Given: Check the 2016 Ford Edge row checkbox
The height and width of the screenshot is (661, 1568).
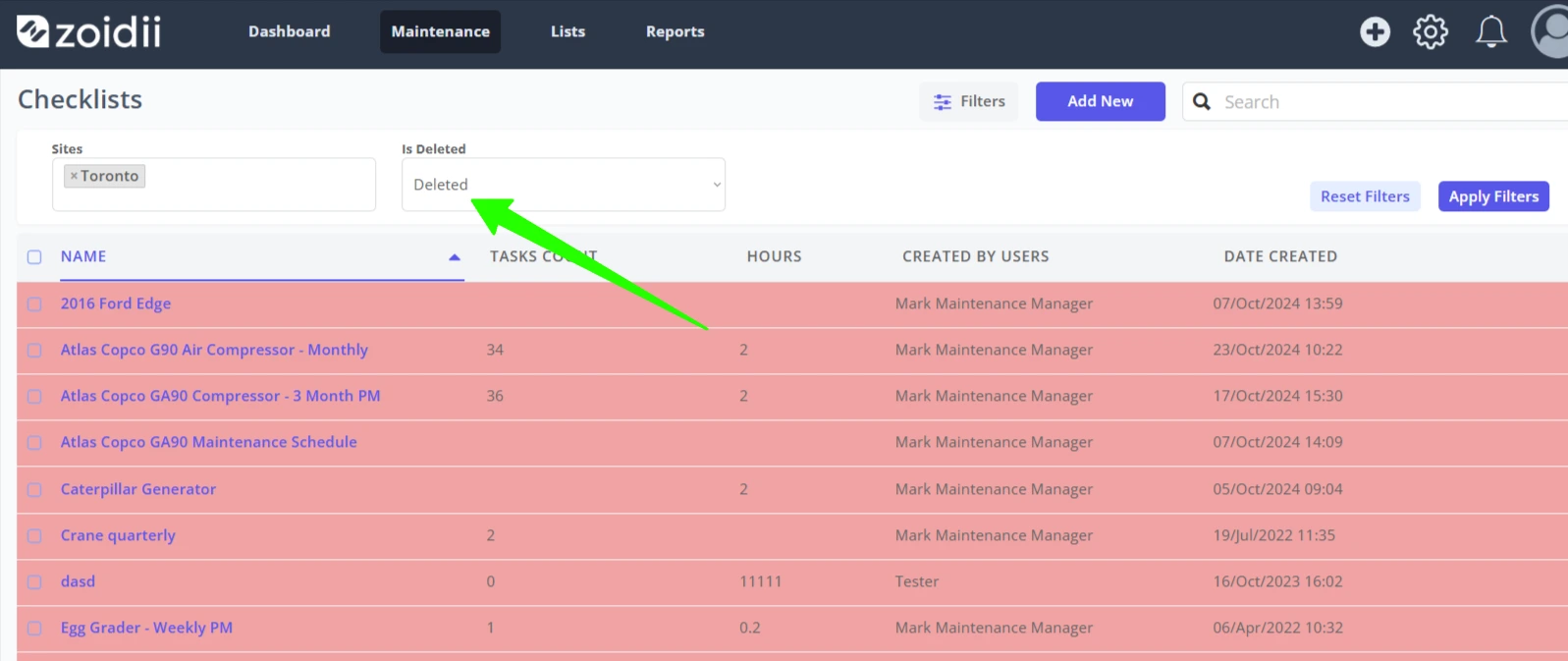Looking at the screenshot, I should coord(34,304).
